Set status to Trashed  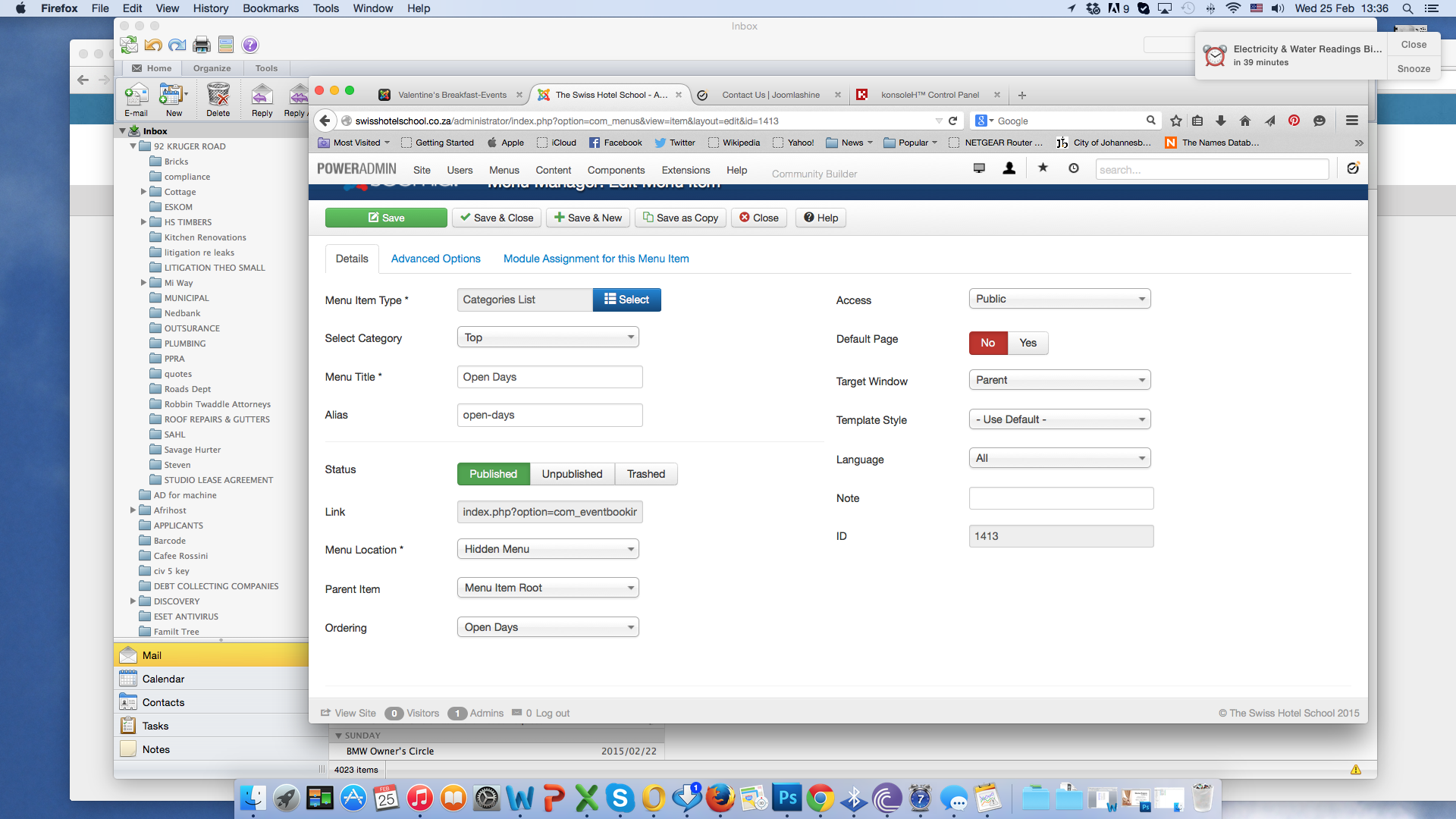click(x=645, y=474)
